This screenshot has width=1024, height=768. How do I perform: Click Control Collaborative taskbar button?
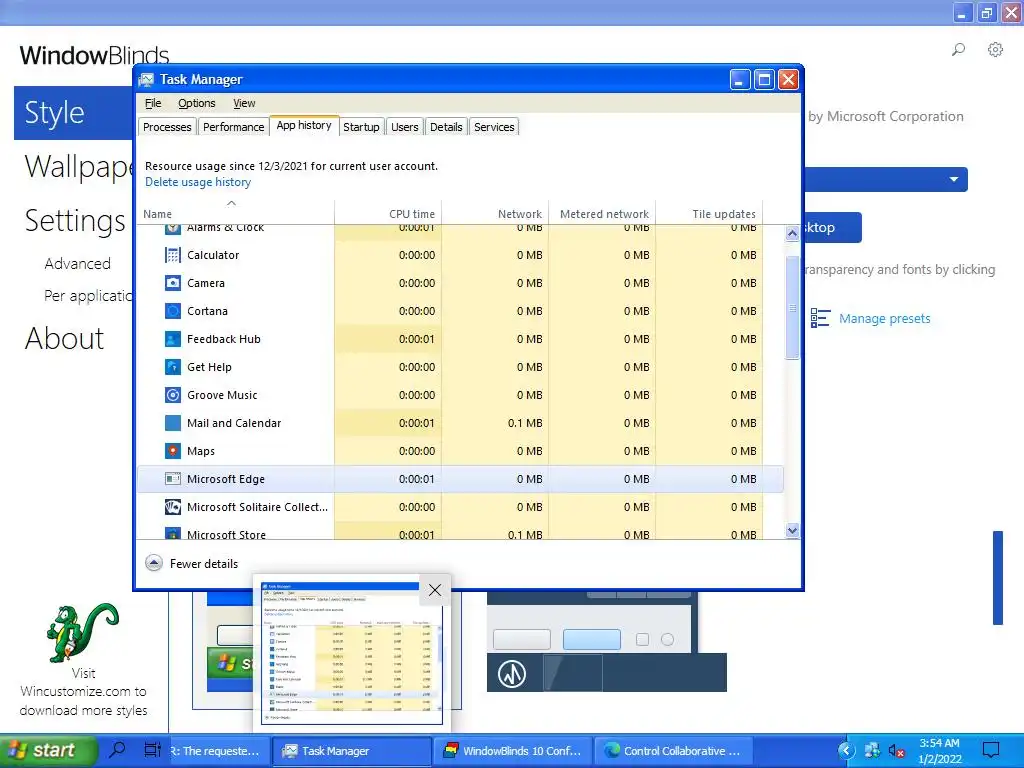(x=673, y=751)
